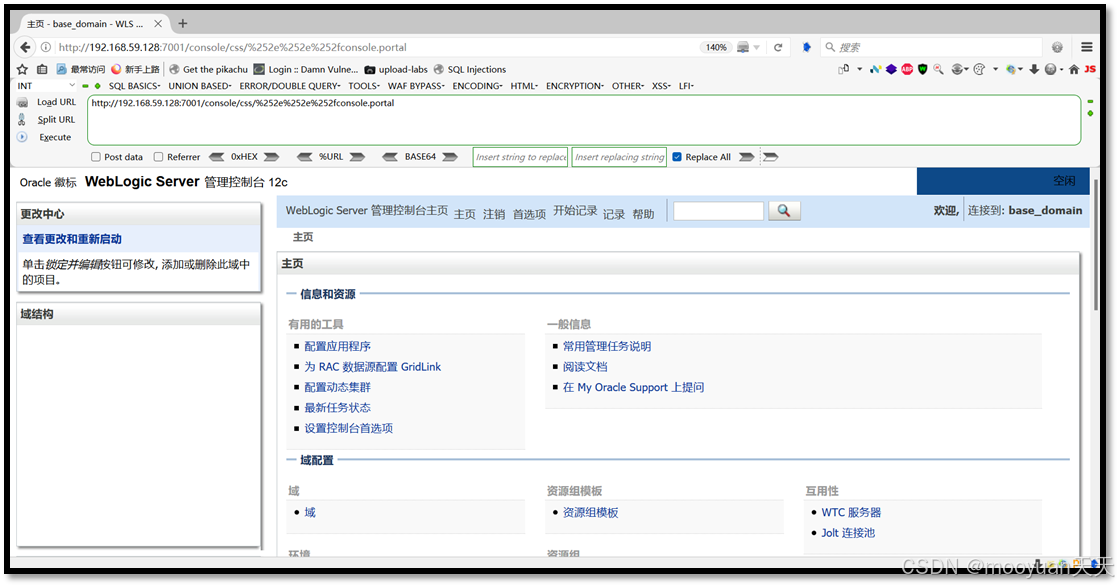Open the 配置应用程序 link

pyautogui.click(x=338, y=346)
